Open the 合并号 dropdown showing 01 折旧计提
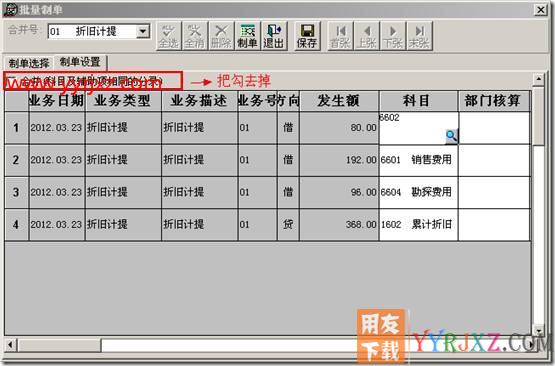Screen dimensions: 555x366 tap(143, 31)
